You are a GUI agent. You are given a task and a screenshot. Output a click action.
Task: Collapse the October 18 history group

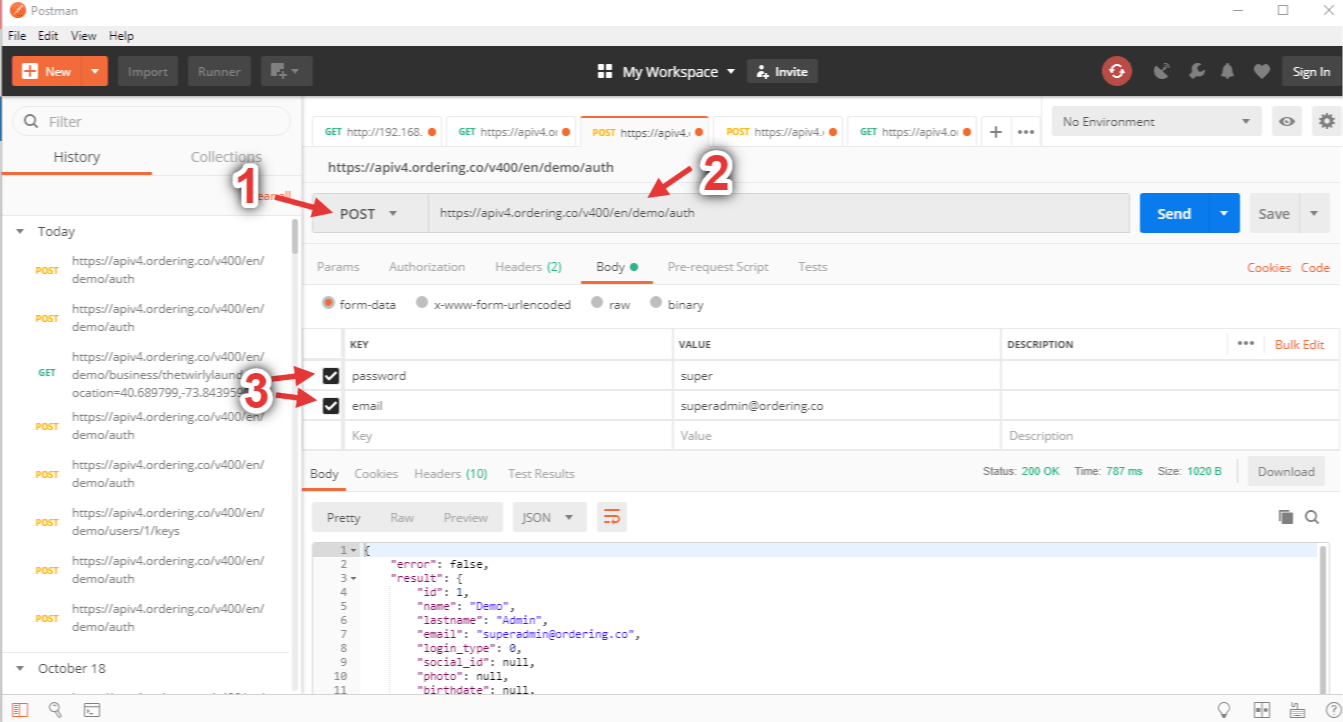[x=20, y=668]
